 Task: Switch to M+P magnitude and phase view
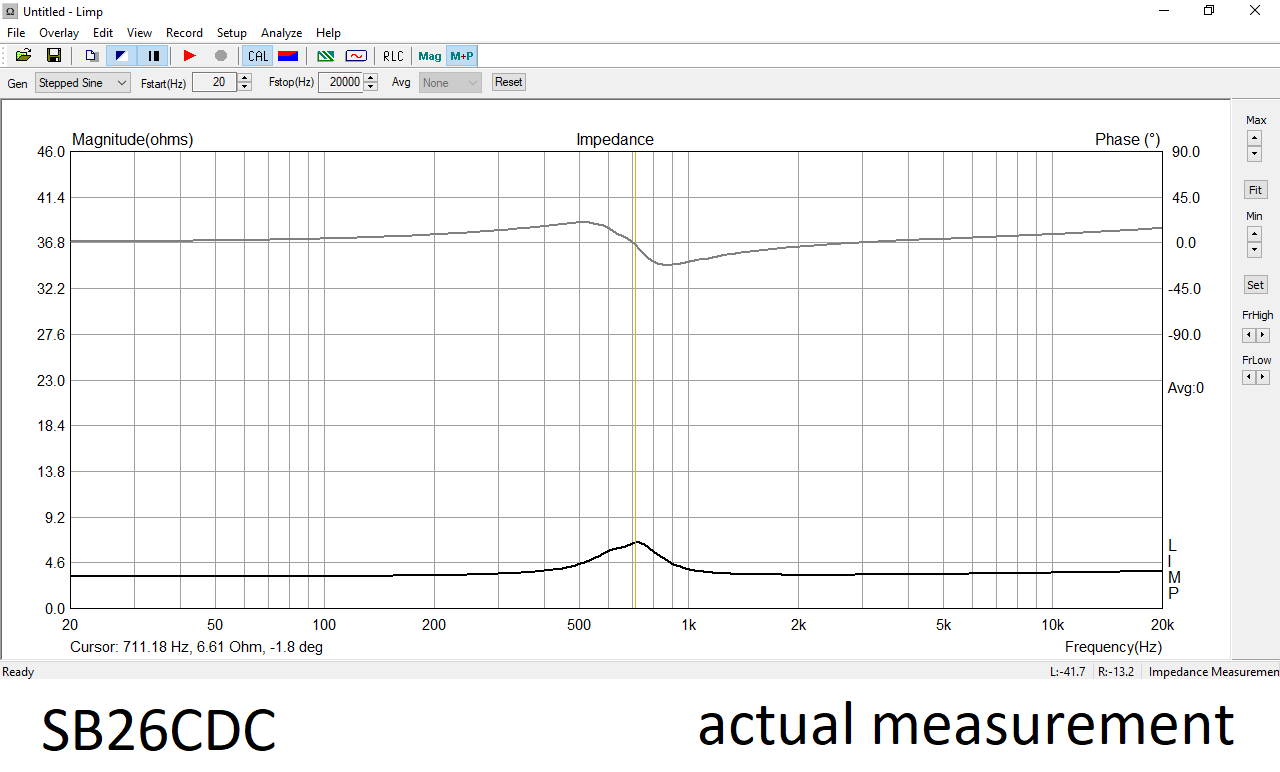tap(462, 56)
